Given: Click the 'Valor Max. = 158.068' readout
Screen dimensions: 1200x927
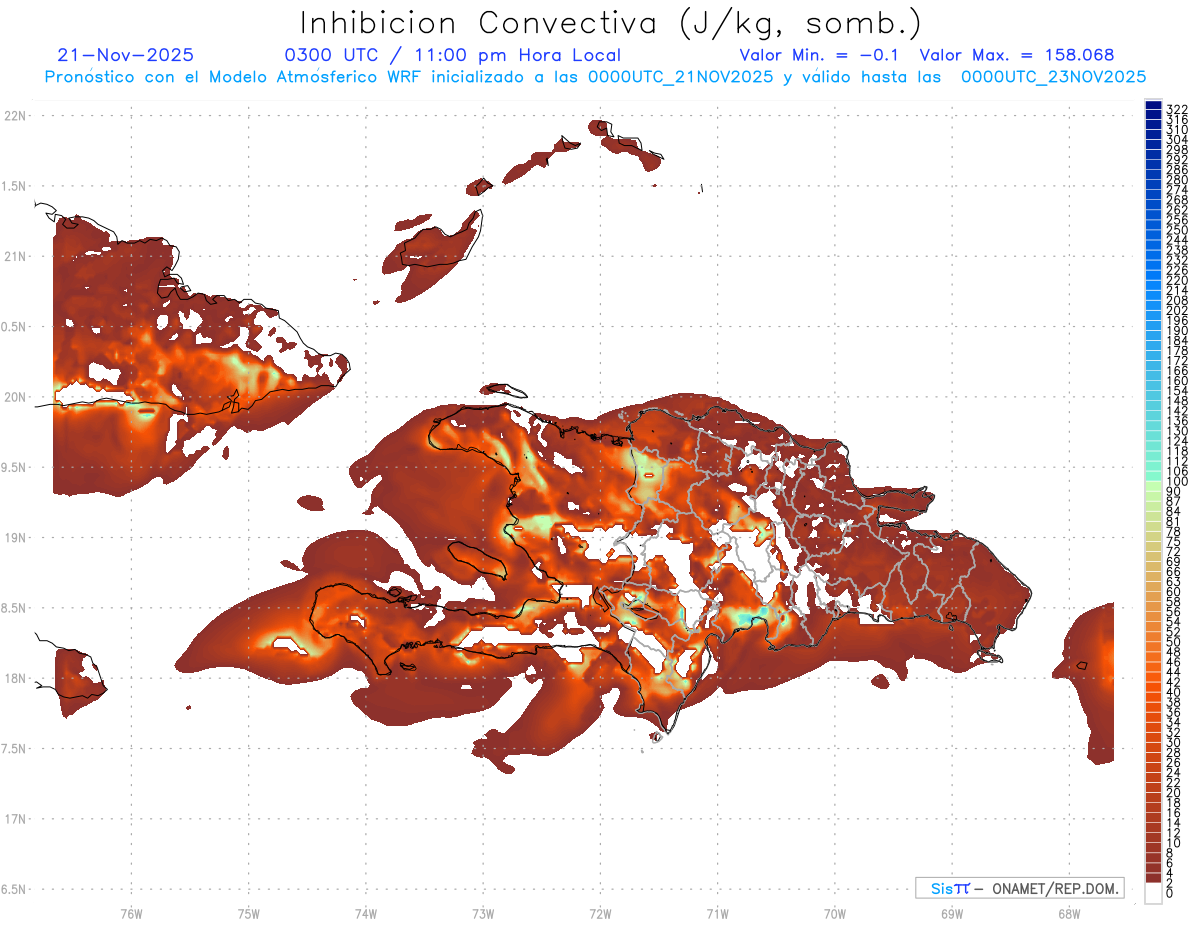Looking at the screenshot, I should (x=1016, y=55).
